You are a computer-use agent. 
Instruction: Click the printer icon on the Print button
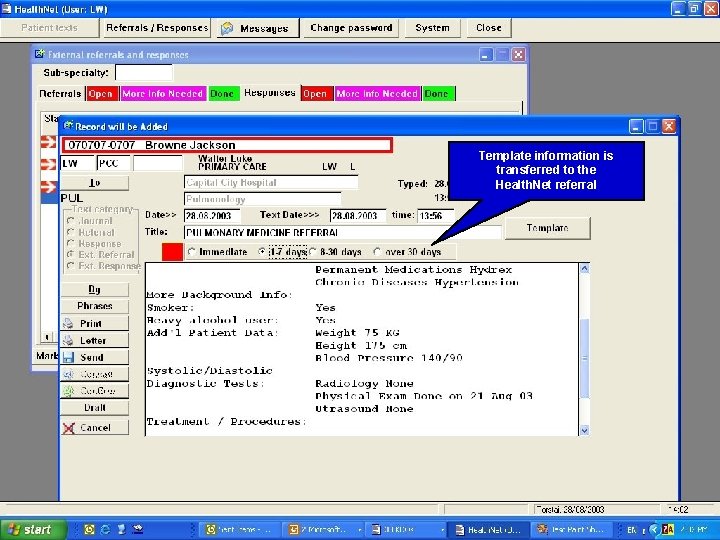click(x=68, y=323)
